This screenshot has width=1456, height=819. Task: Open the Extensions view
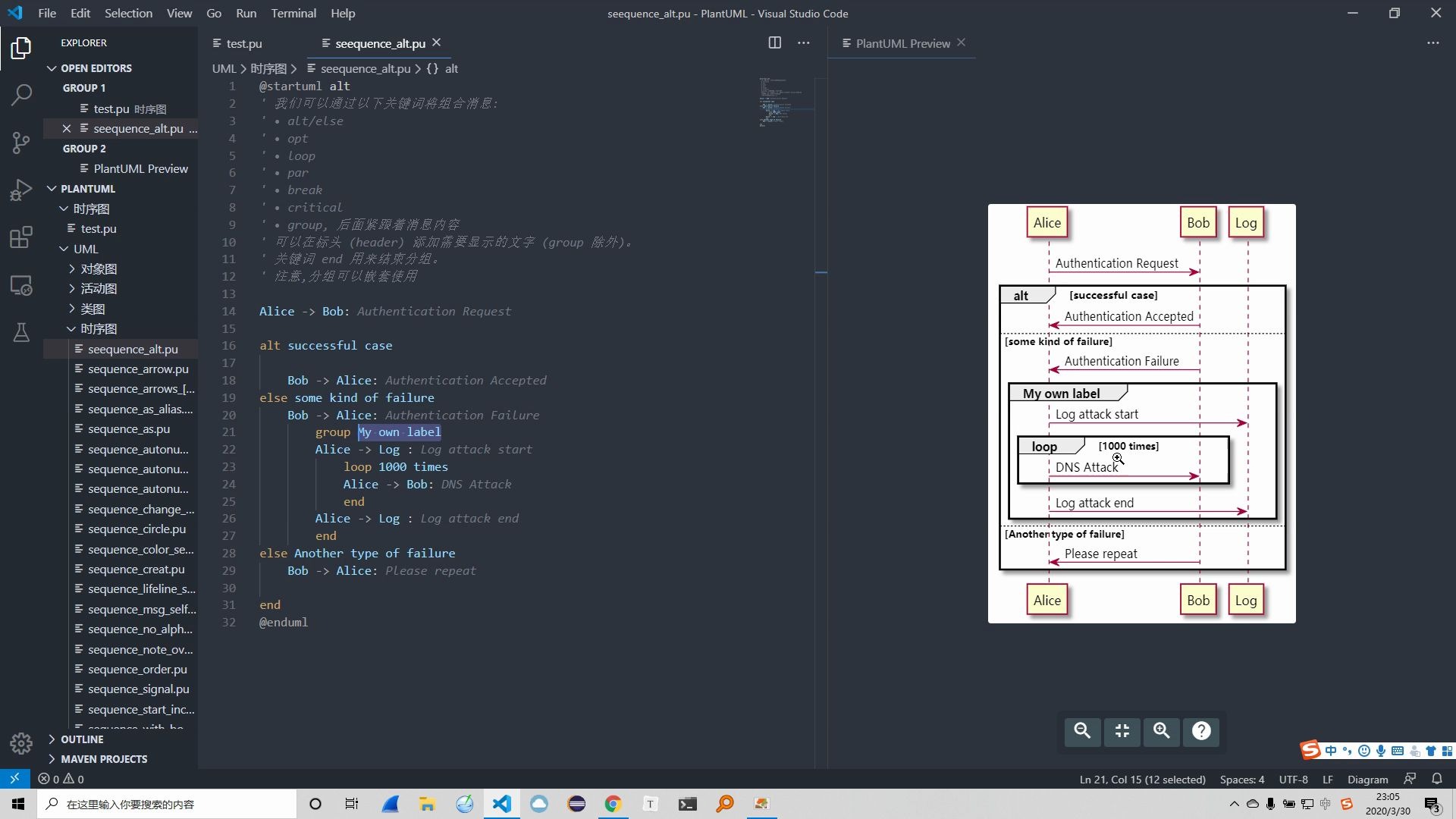[20, 237]
